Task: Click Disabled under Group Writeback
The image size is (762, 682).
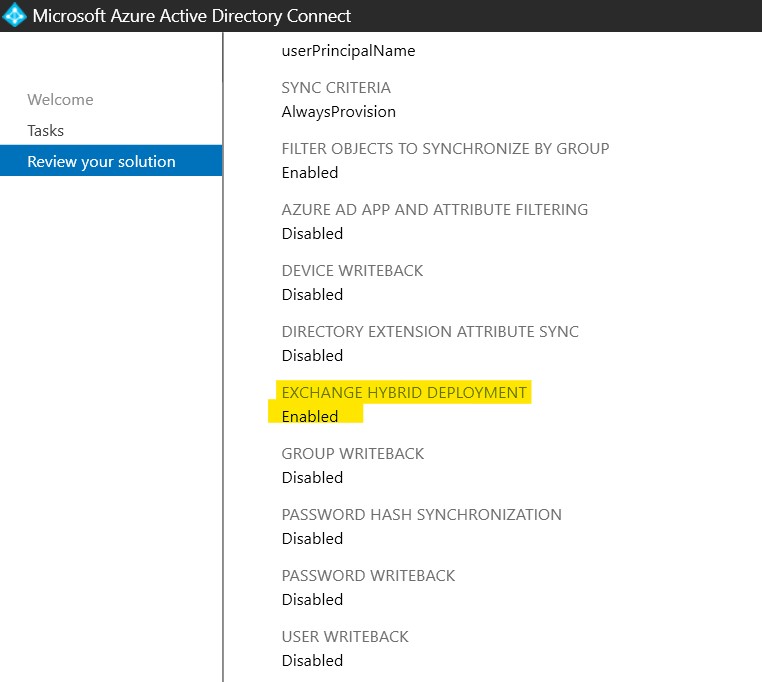Action: tap(312, 478)
